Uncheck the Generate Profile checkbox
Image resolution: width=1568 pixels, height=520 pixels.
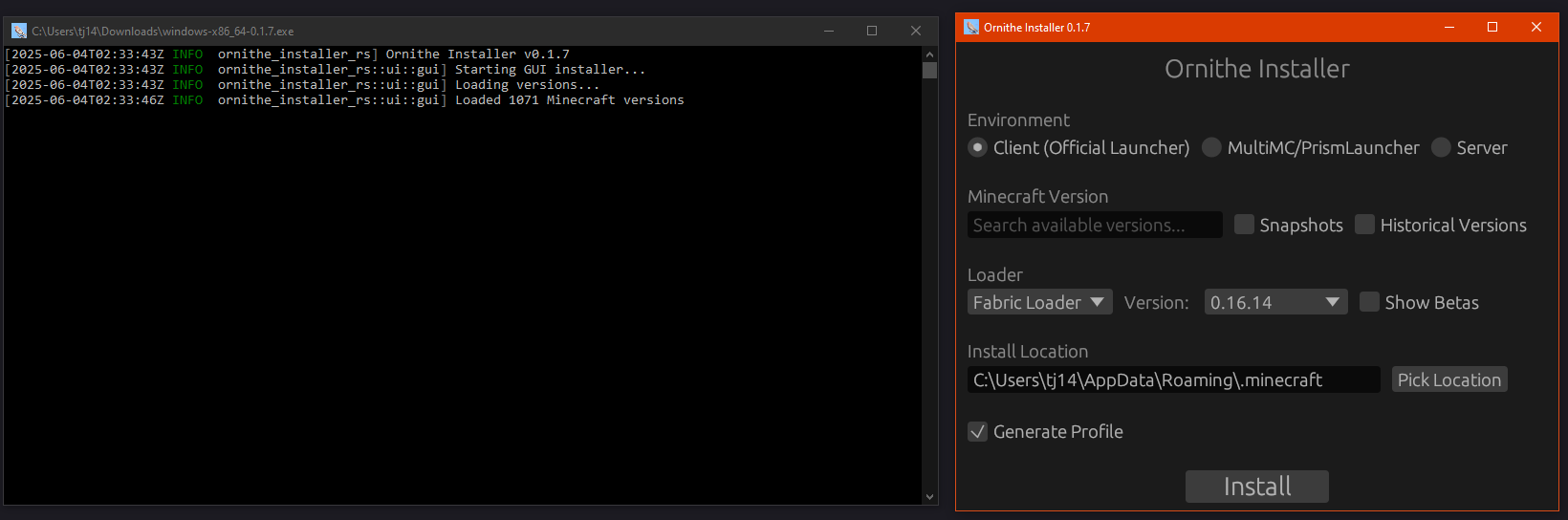977,431
